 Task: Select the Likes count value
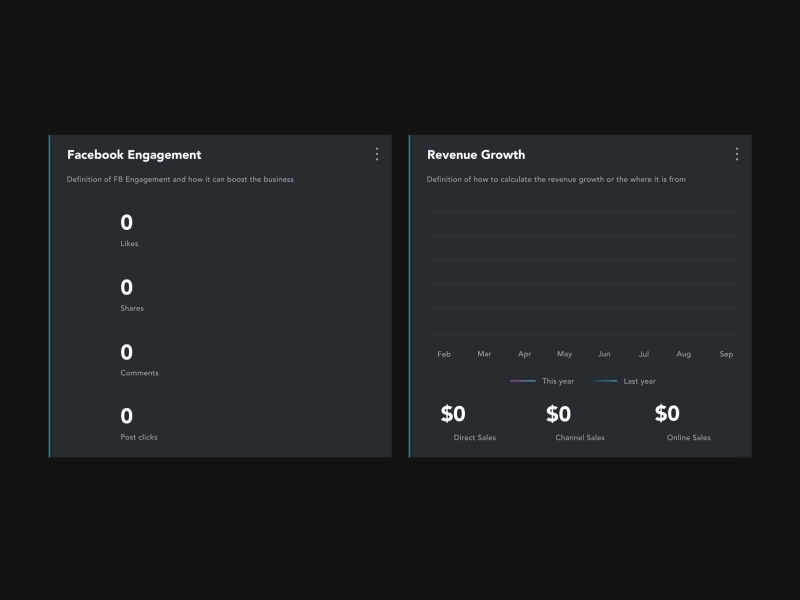coord(127,223)
